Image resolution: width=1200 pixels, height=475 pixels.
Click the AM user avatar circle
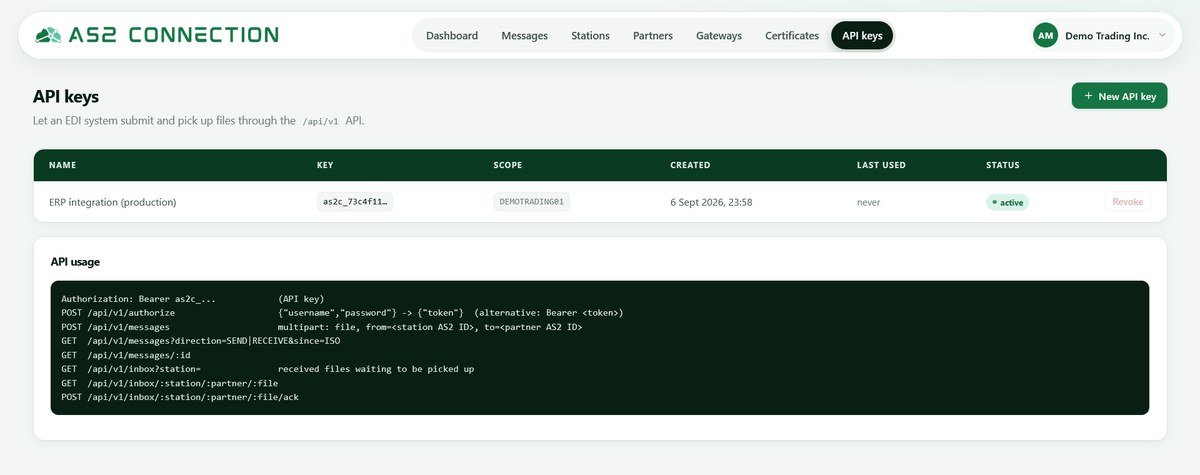tap(1045, 35)
